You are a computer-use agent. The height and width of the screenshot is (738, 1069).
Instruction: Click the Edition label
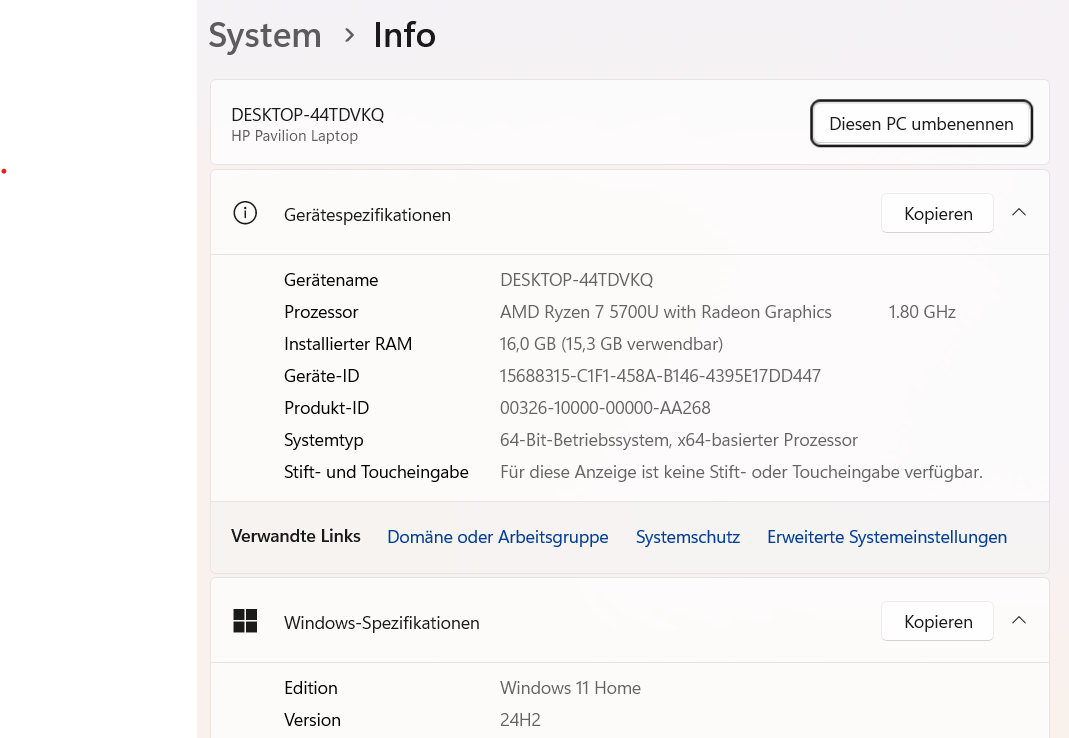(311, 688)
